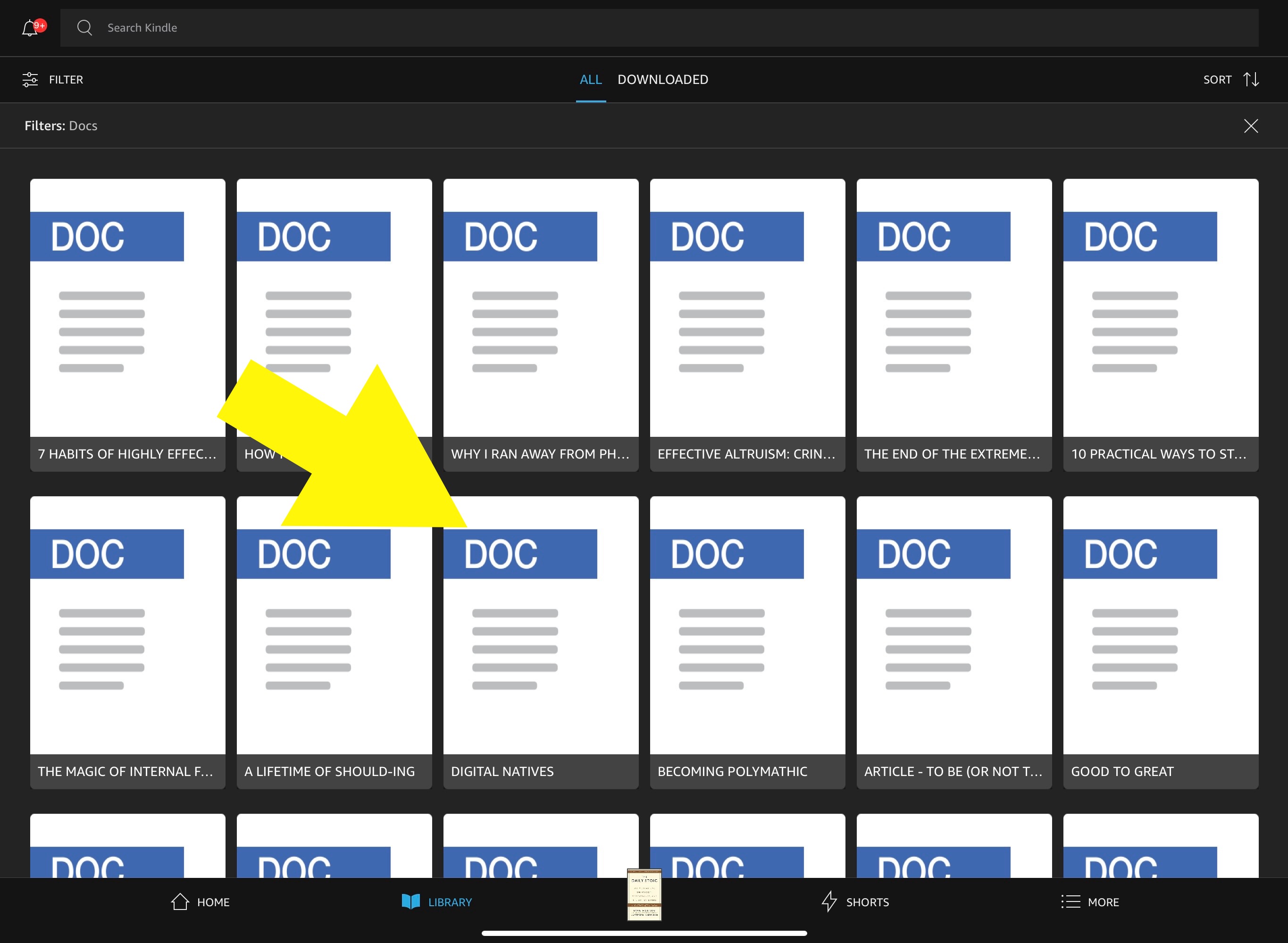Open the notifications bell icon
The width and height of the screenshot is (1288, 943).
point(30,27)
